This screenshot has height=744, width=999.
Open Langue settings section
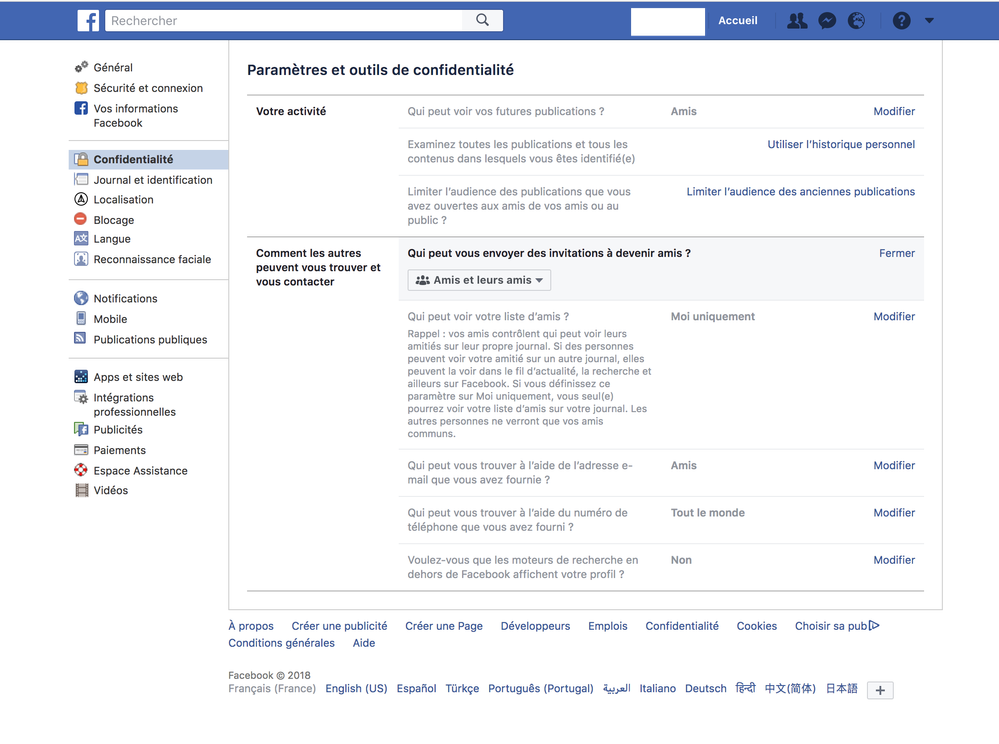click(111, 239)
